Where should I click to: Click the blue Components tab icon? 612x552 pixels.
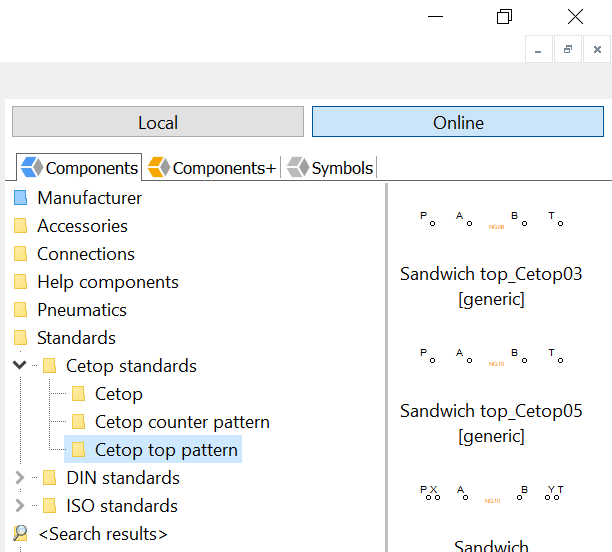click(32, 167)
